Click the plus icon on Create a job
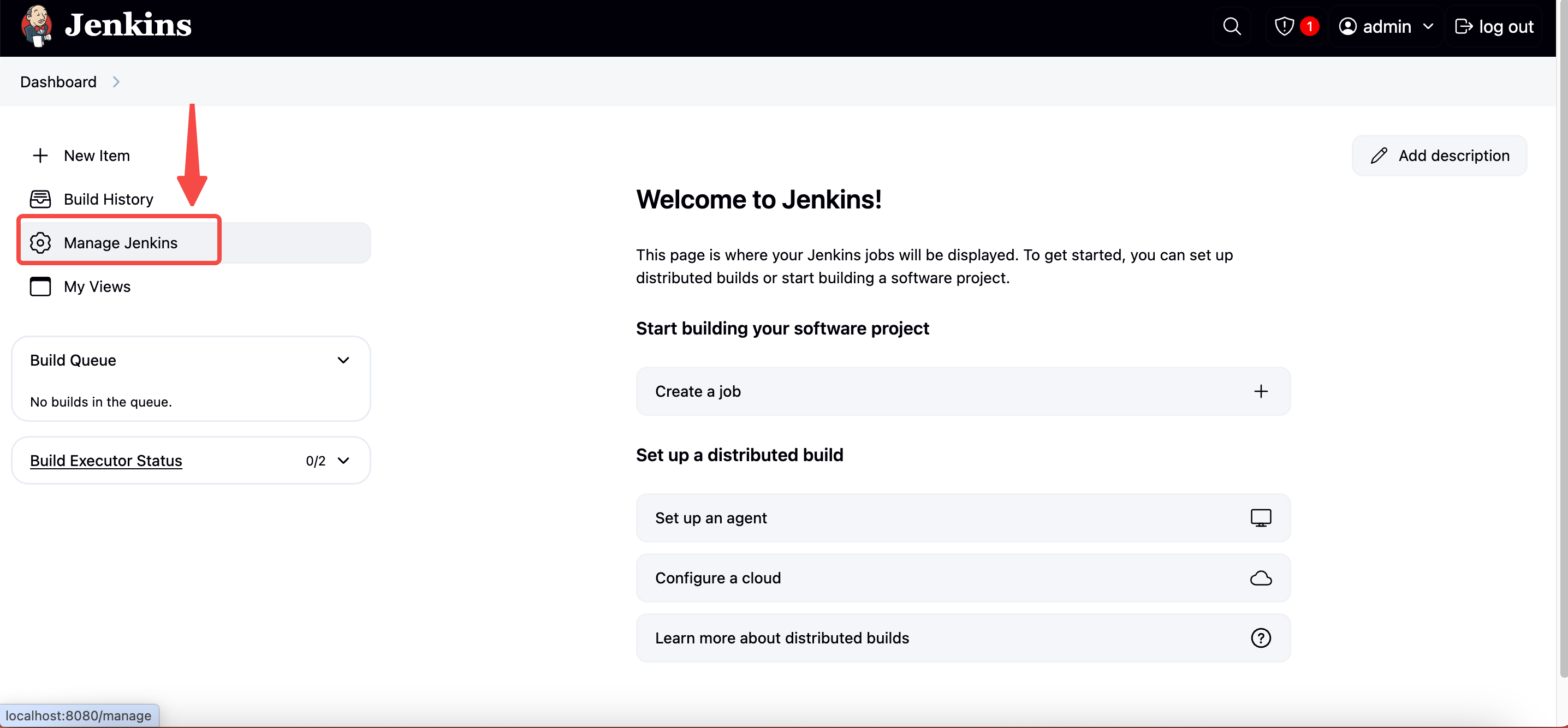Screen dimensions: 1568x728 pyautogui.click(x=1261, y=391)
